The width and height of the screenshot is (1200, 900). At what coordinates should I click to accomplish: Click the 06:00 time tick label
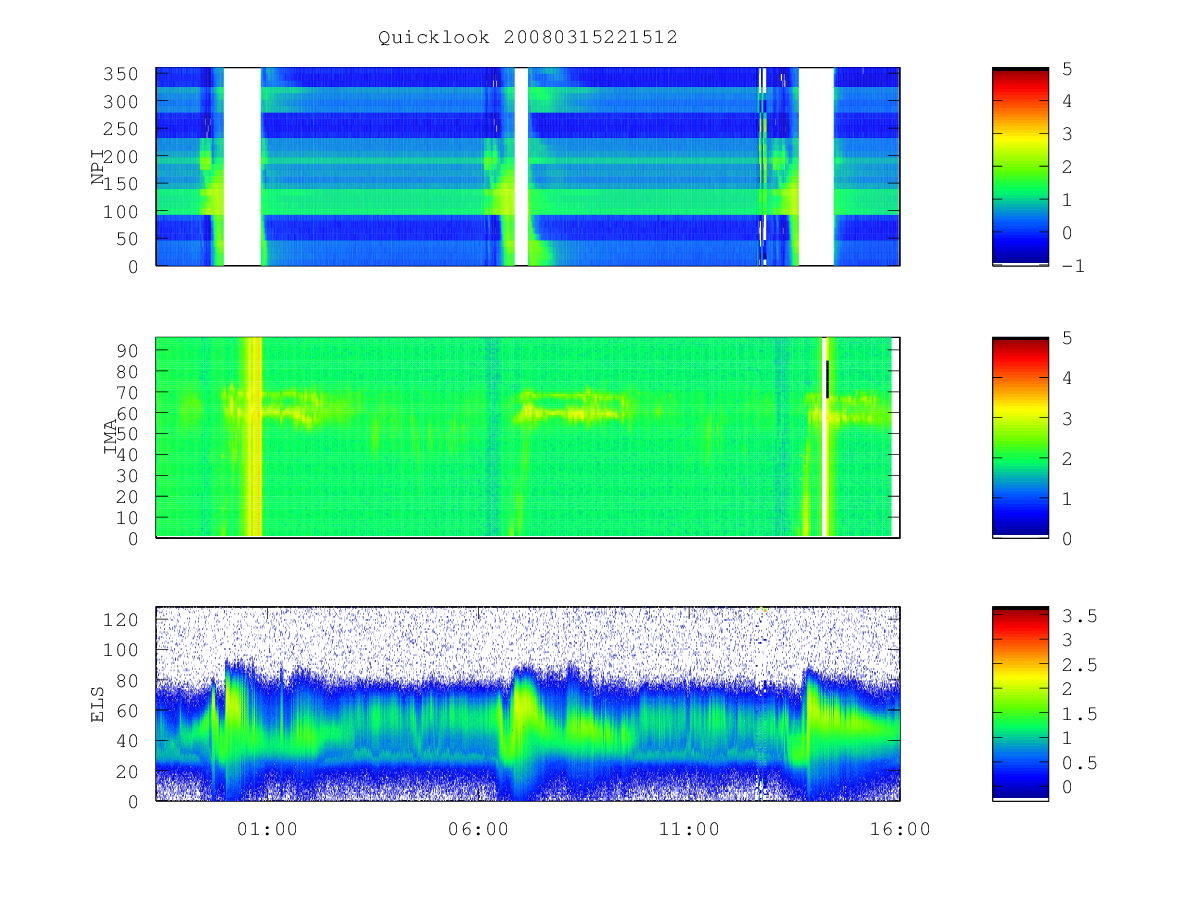coord(478,829)
